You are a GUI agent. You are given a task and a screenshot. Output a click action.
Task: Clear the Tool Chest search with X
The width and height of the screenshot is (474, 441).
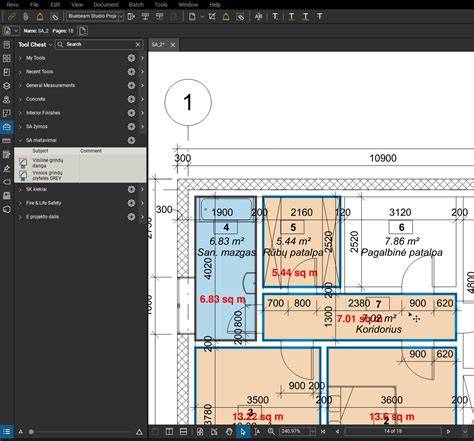tap(138, 44)
